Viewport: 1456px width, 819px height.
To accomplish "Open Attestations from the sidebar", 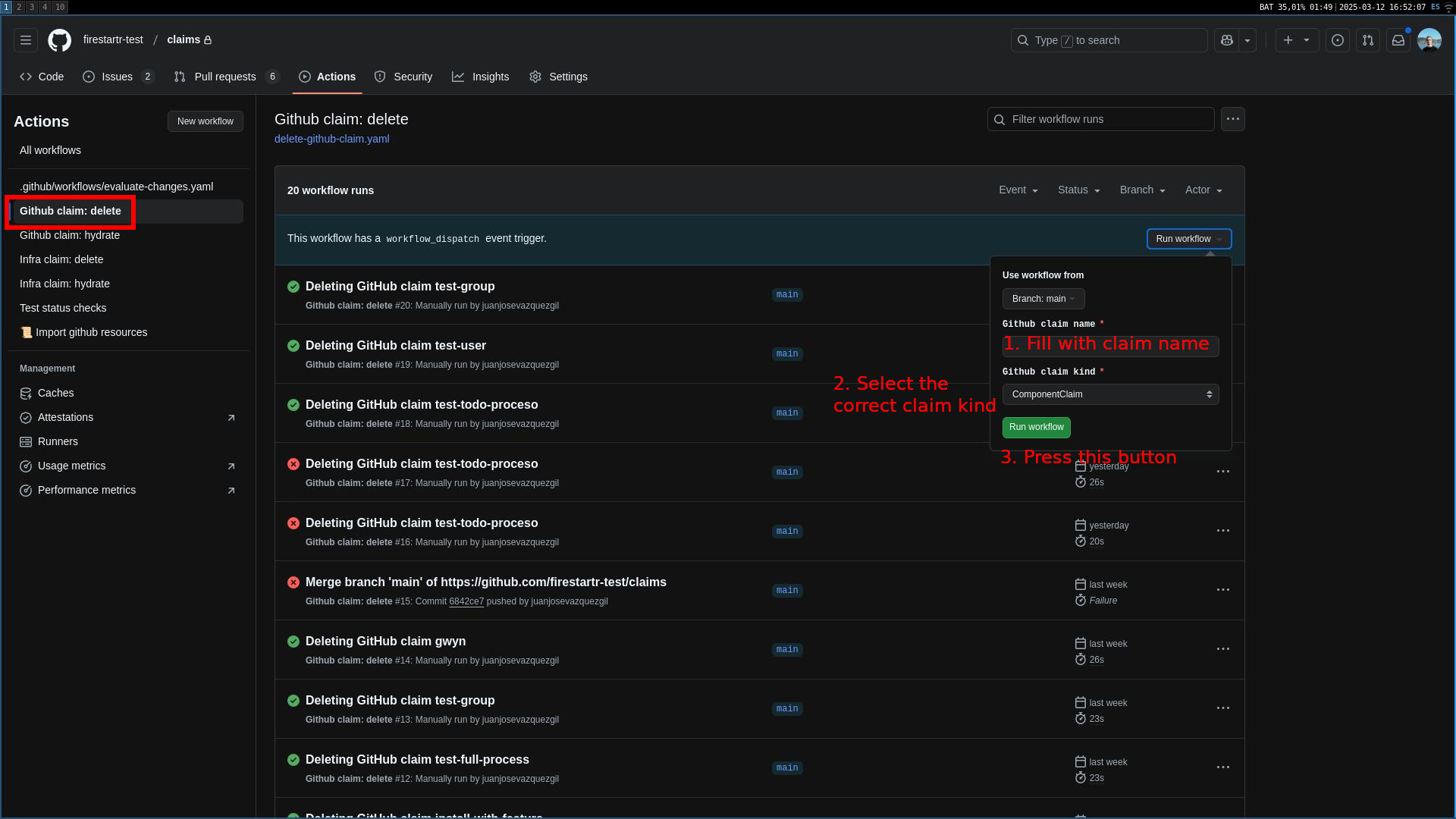I will [x=65, y=417].
